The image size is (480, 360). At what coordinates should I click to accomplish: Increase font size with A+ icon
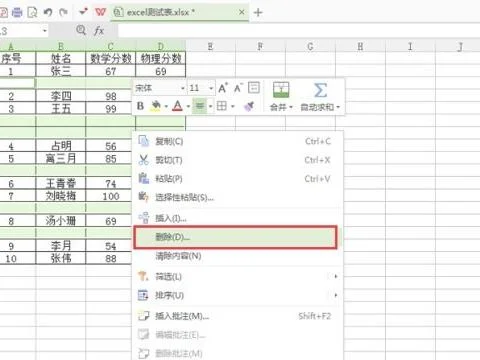coord(223,88)
